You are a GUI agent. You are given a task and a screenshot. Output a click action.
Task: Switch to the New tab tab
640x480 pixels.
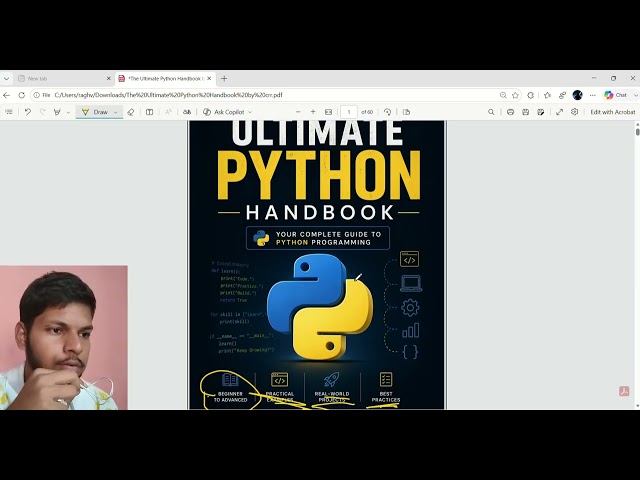tap(61, 78)
